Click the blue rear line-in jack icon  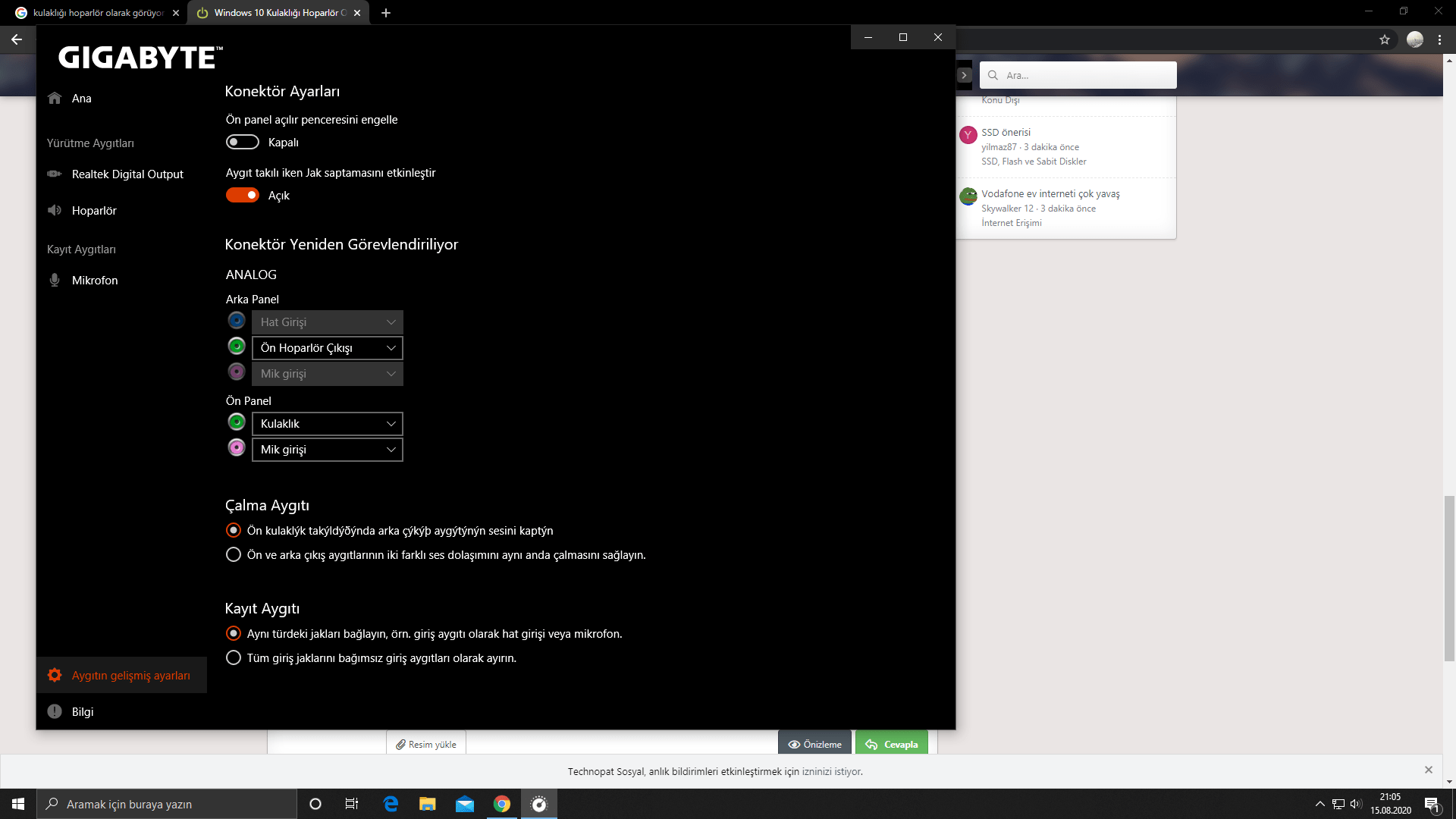[x=237, y=321]
